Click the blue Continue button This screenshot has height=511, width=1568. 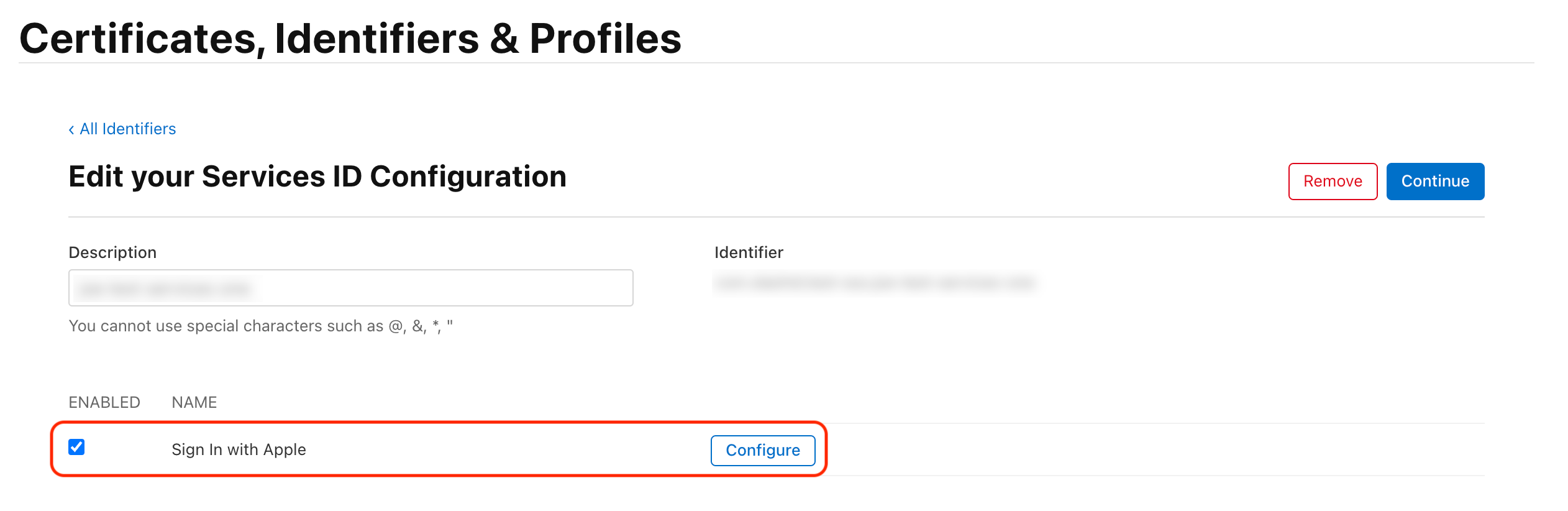(1435, 181)
